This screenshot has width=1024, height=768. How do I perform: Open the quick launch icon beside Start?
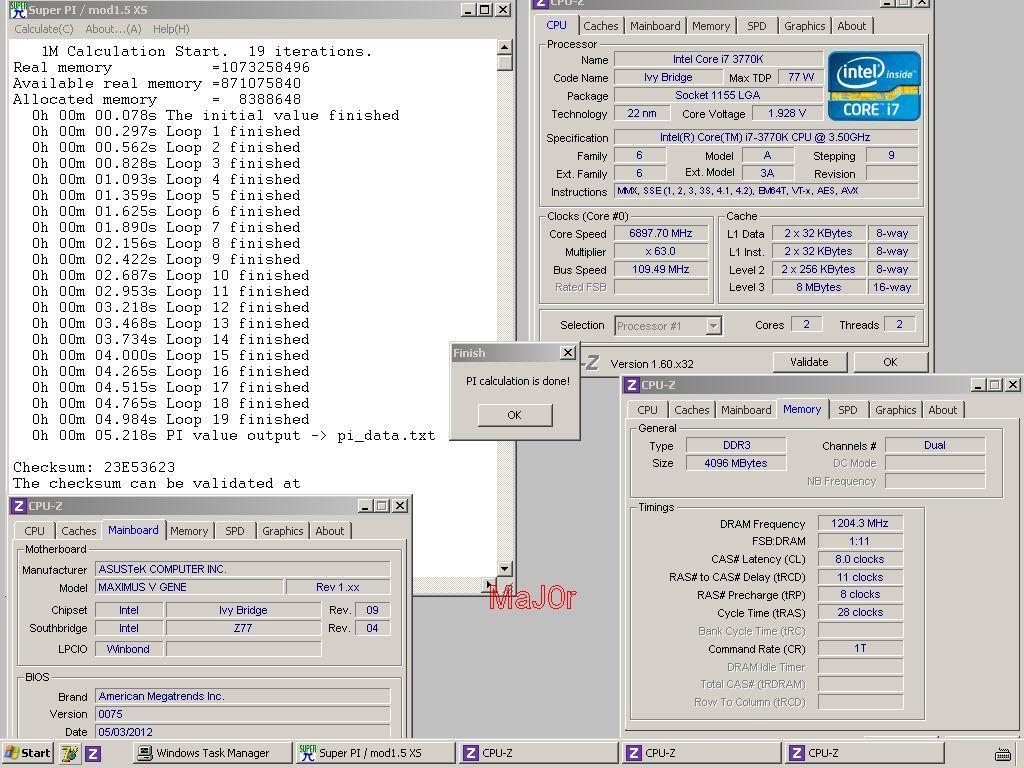[x=69, y=753]
